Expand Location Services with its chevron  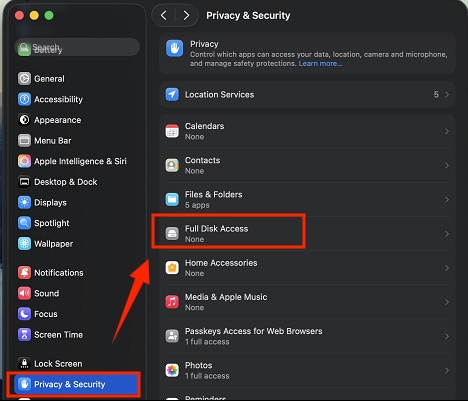(x=447, y=95)
